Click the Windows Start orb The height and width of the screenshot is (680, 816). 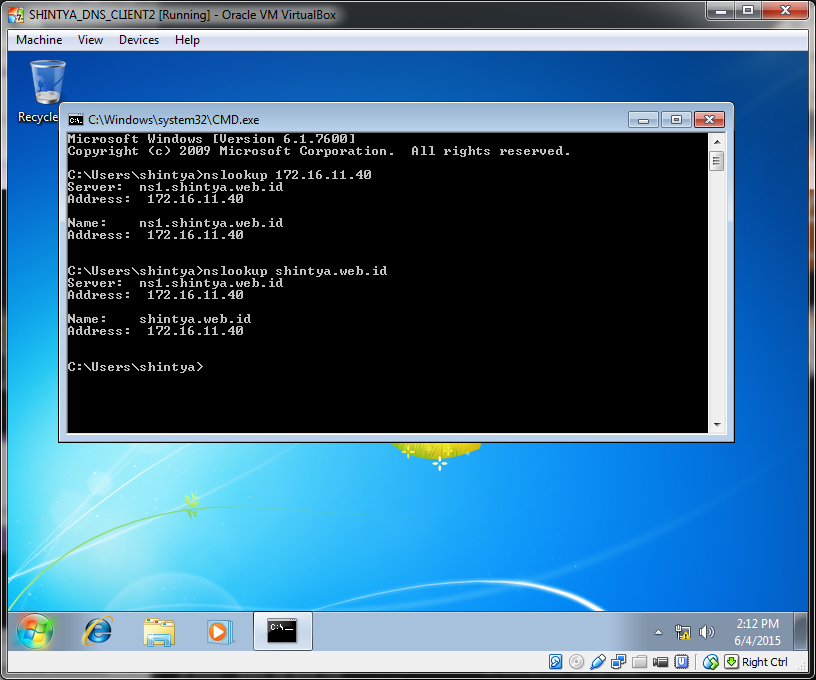pyautogui.click(x=35, y=631)
